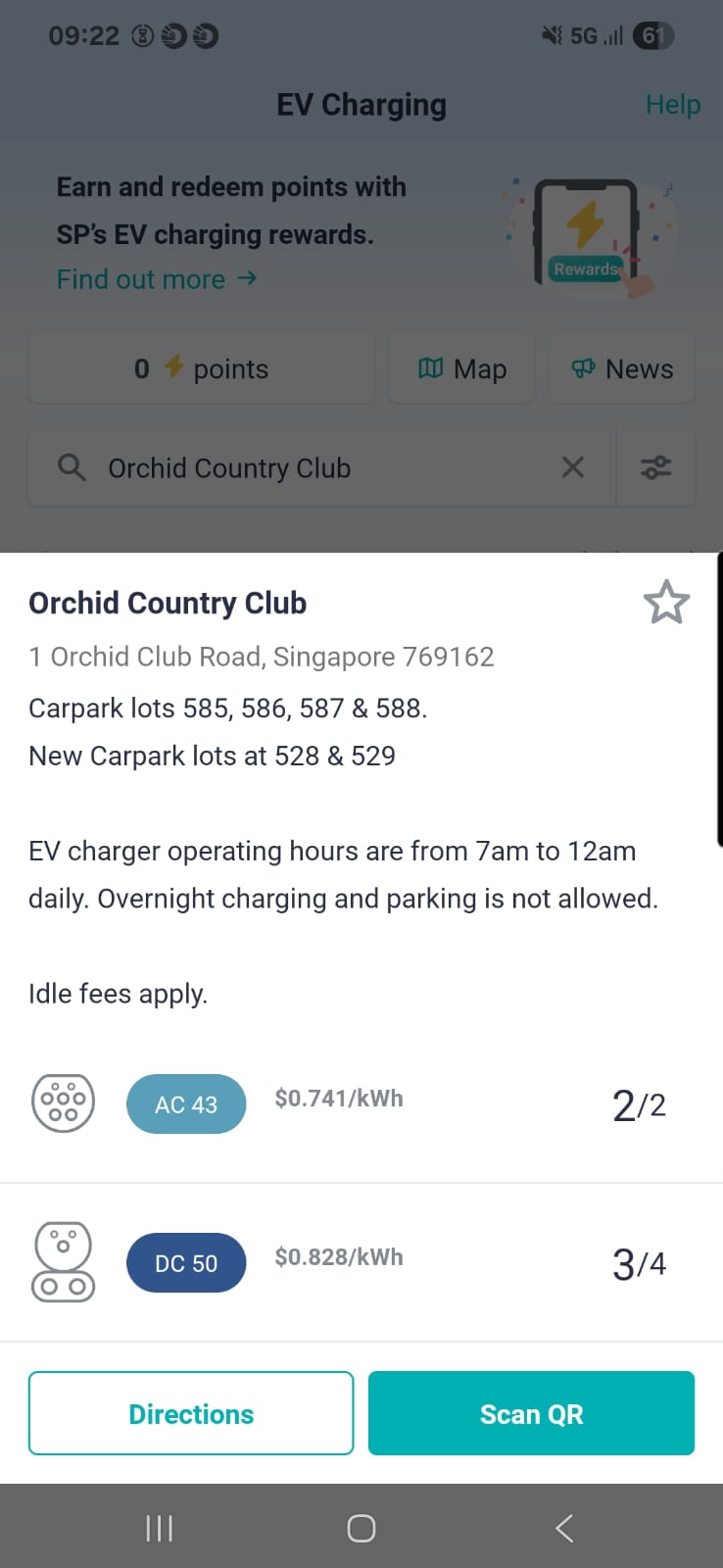The width and height of the screenshot is (723, 1568).
Task: Get Directions to Orchid Country Club
Action: click(191, 1413)
